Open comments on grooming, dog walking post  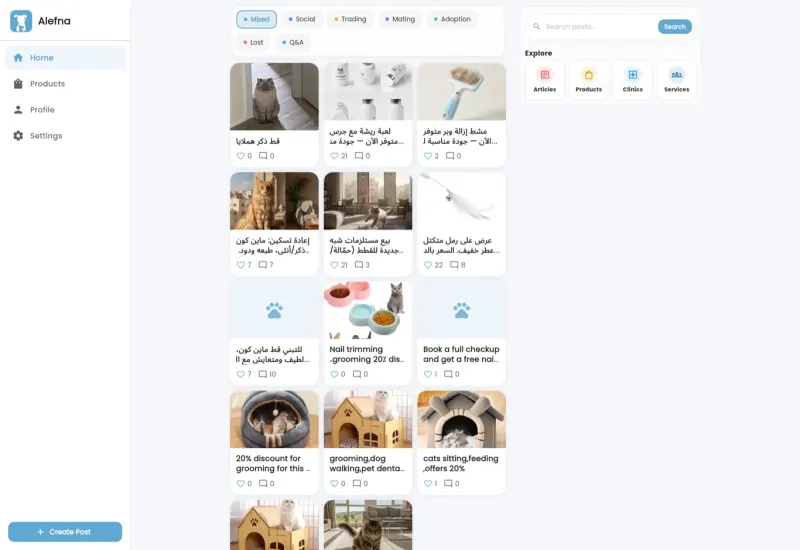click(x=357, y=484)
